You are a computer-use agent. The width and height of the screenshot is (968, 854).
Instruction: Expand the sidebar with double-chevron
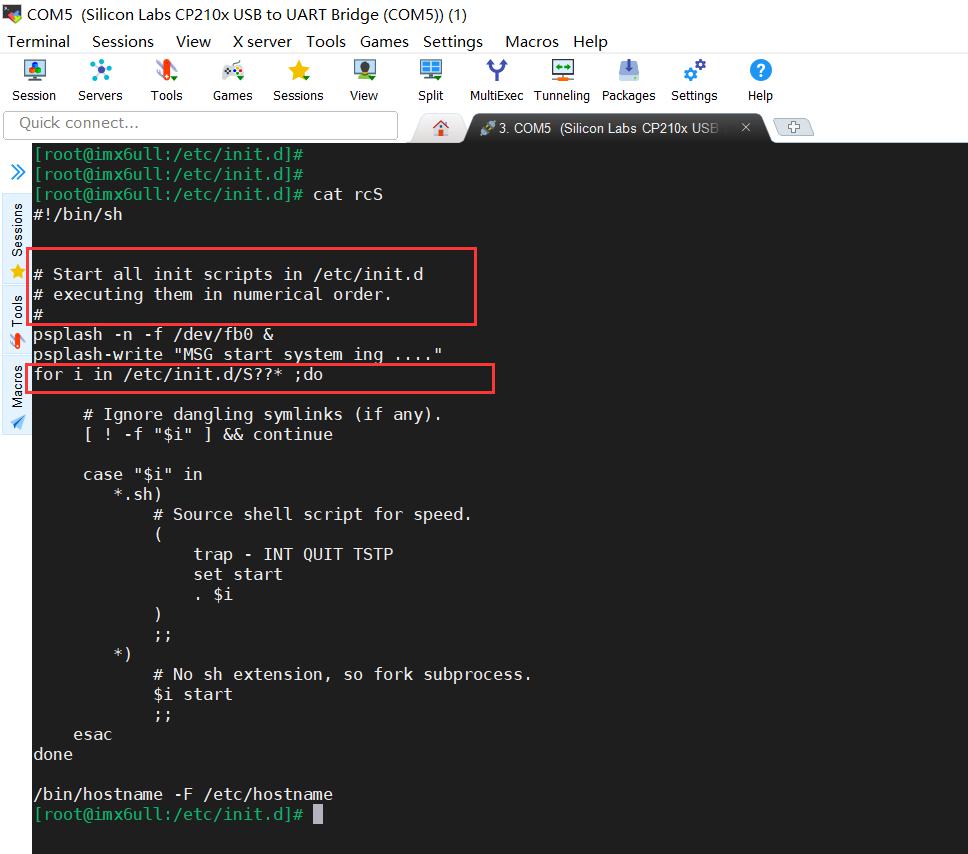pos(18,172)
